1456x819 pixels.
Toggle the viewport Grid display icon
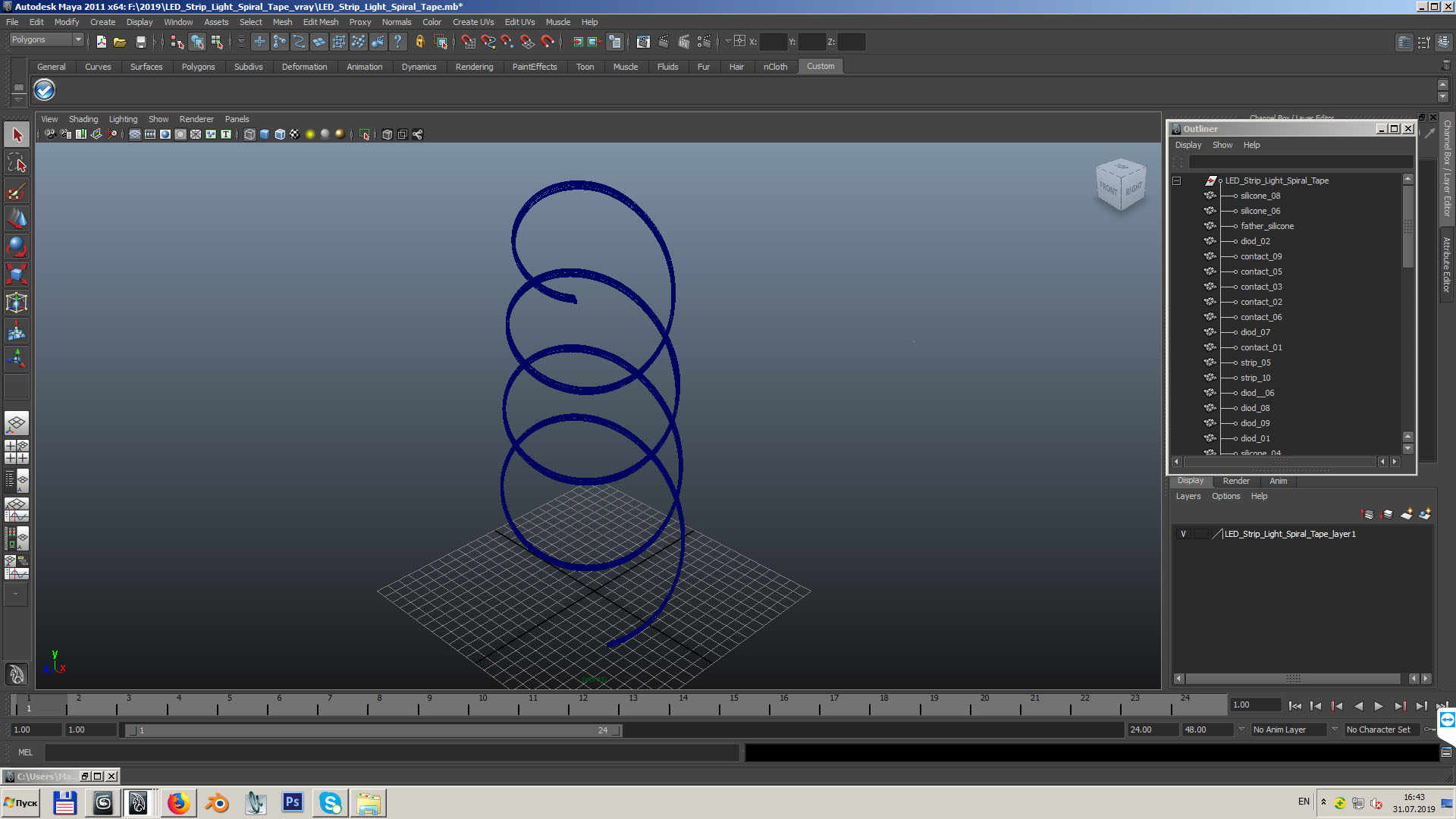pos(135,134)
